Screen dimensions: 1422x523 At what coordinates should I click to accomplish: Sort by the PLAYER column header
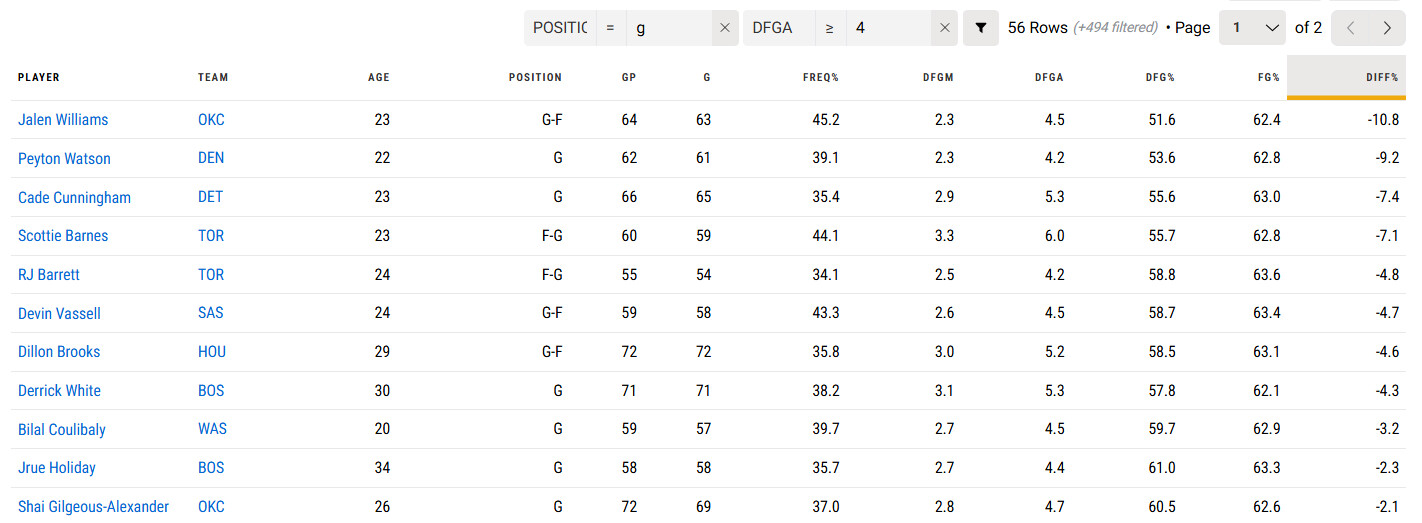pos(39,77)
